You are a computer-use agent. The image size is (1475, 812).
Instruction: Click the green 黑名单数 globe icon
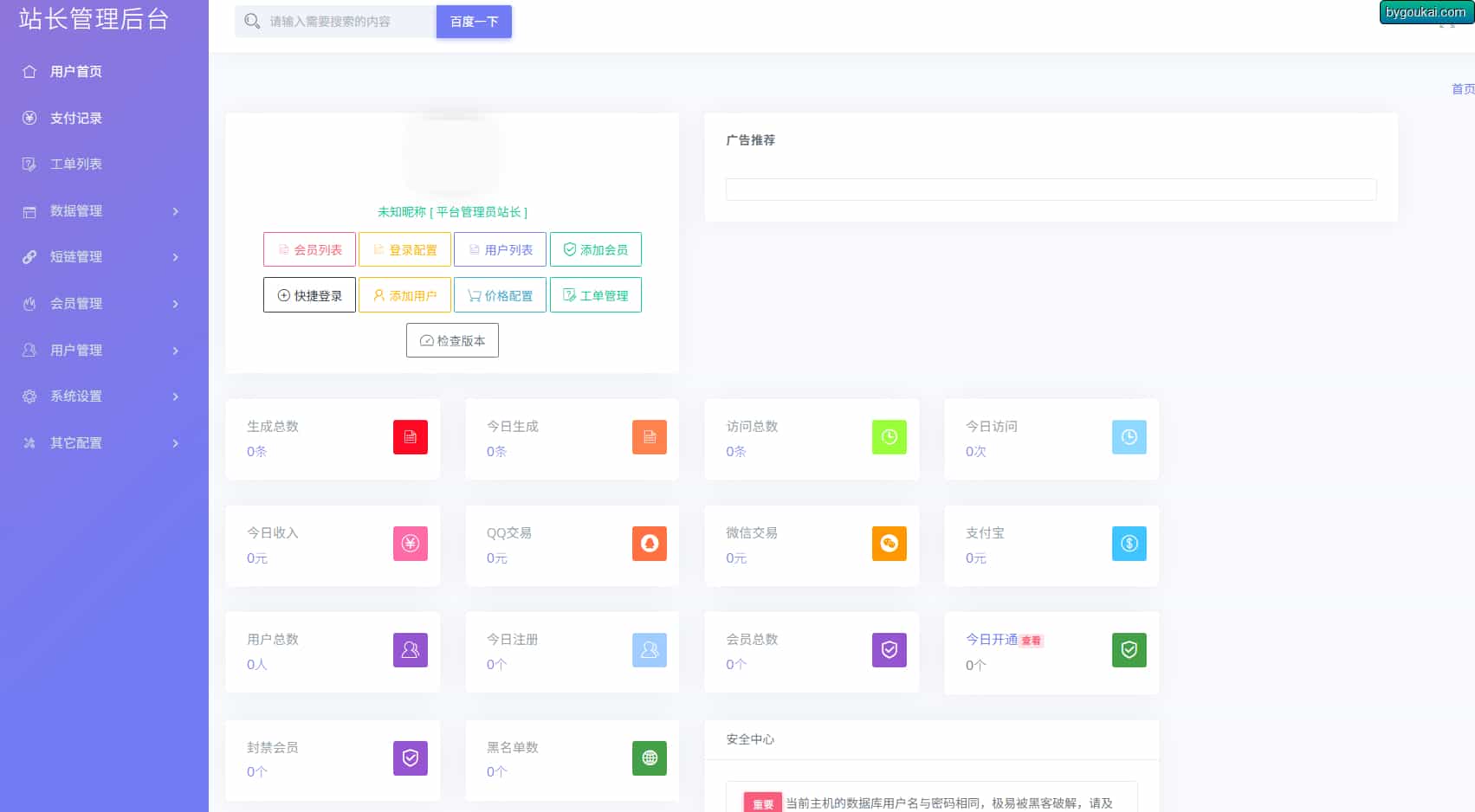tap(649, 758)
